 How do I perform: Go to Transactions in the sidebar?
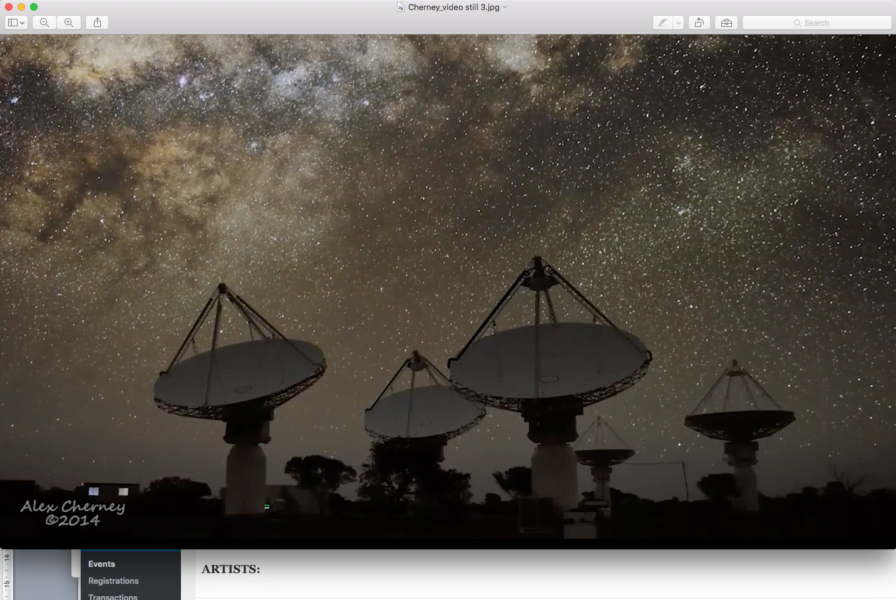click(x=113, y=596)
